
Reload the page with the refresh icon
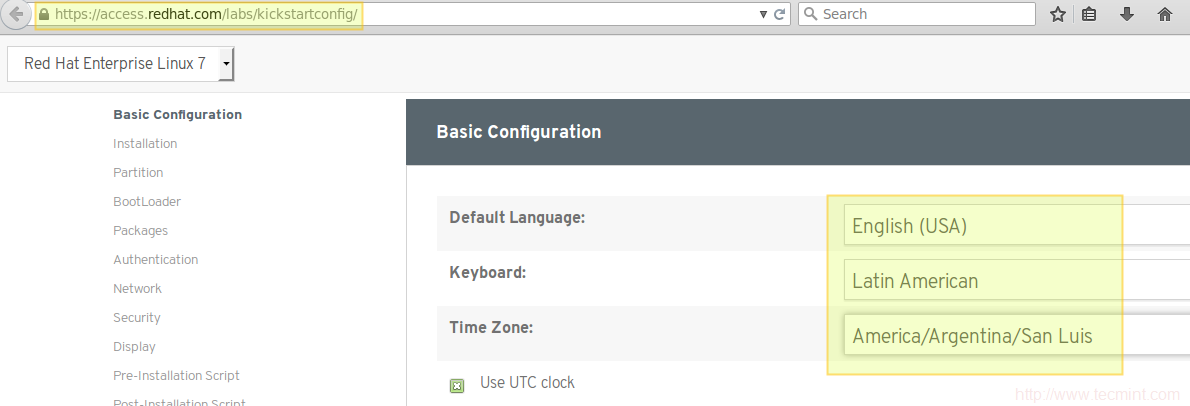point(780,15)
